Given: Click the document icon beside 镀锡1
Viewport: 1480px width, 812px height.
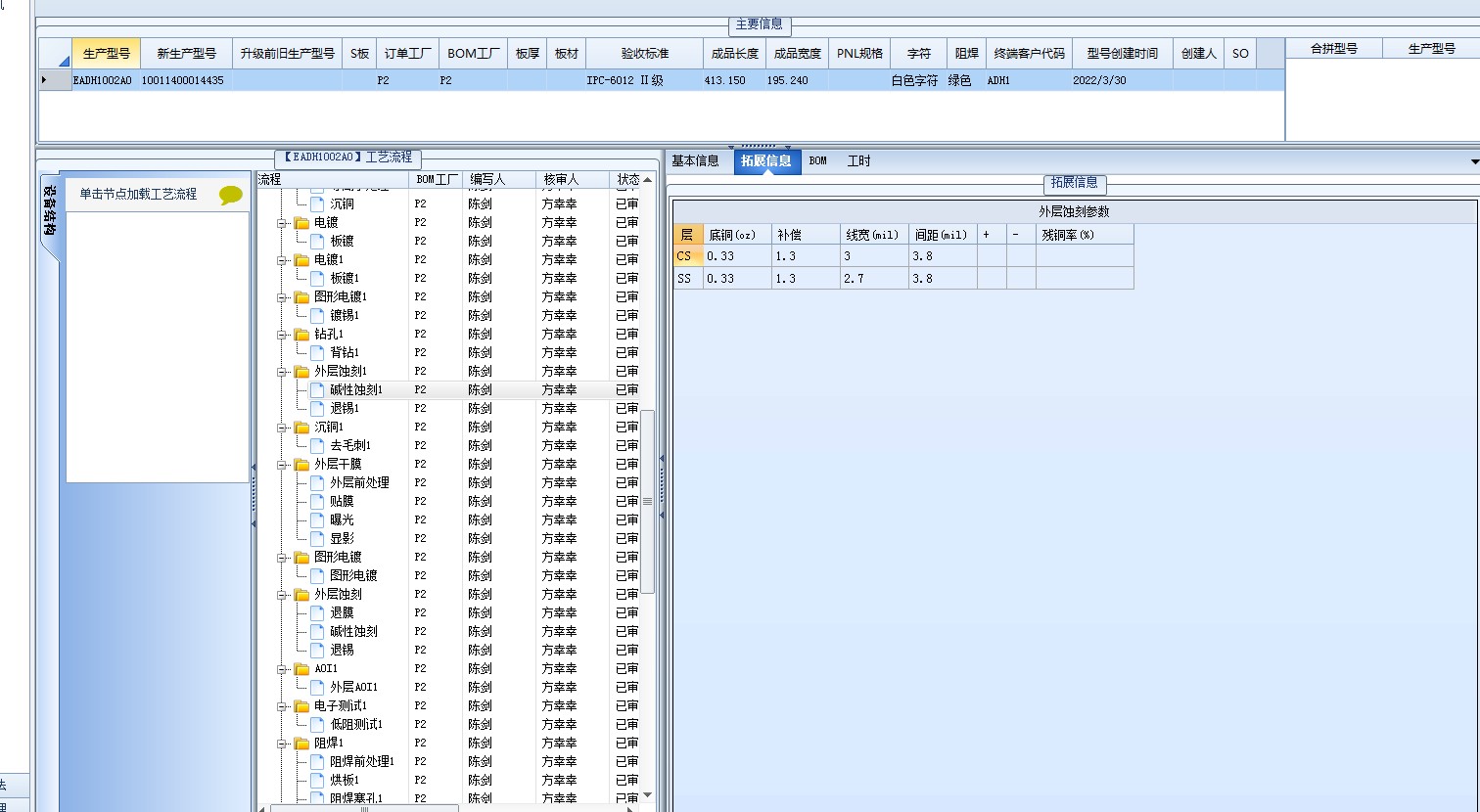Looking at the screenshot, I should 317,315.
